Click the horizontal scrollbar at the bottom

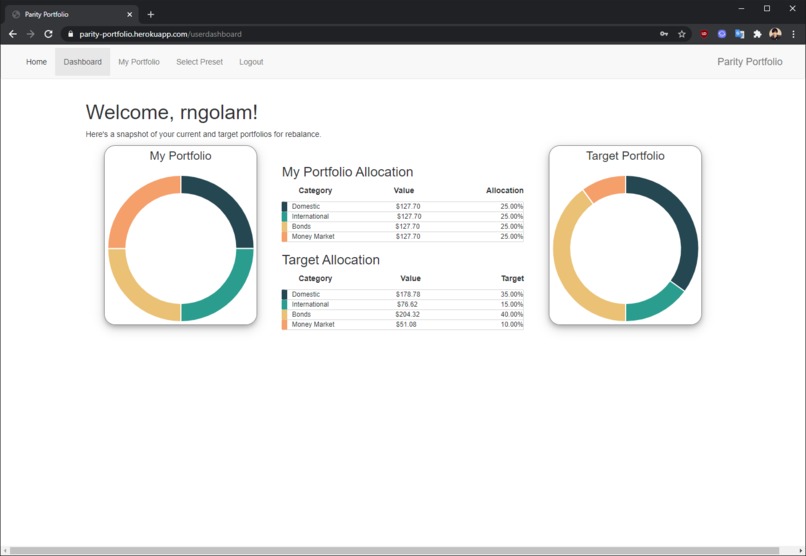[394, 551]
